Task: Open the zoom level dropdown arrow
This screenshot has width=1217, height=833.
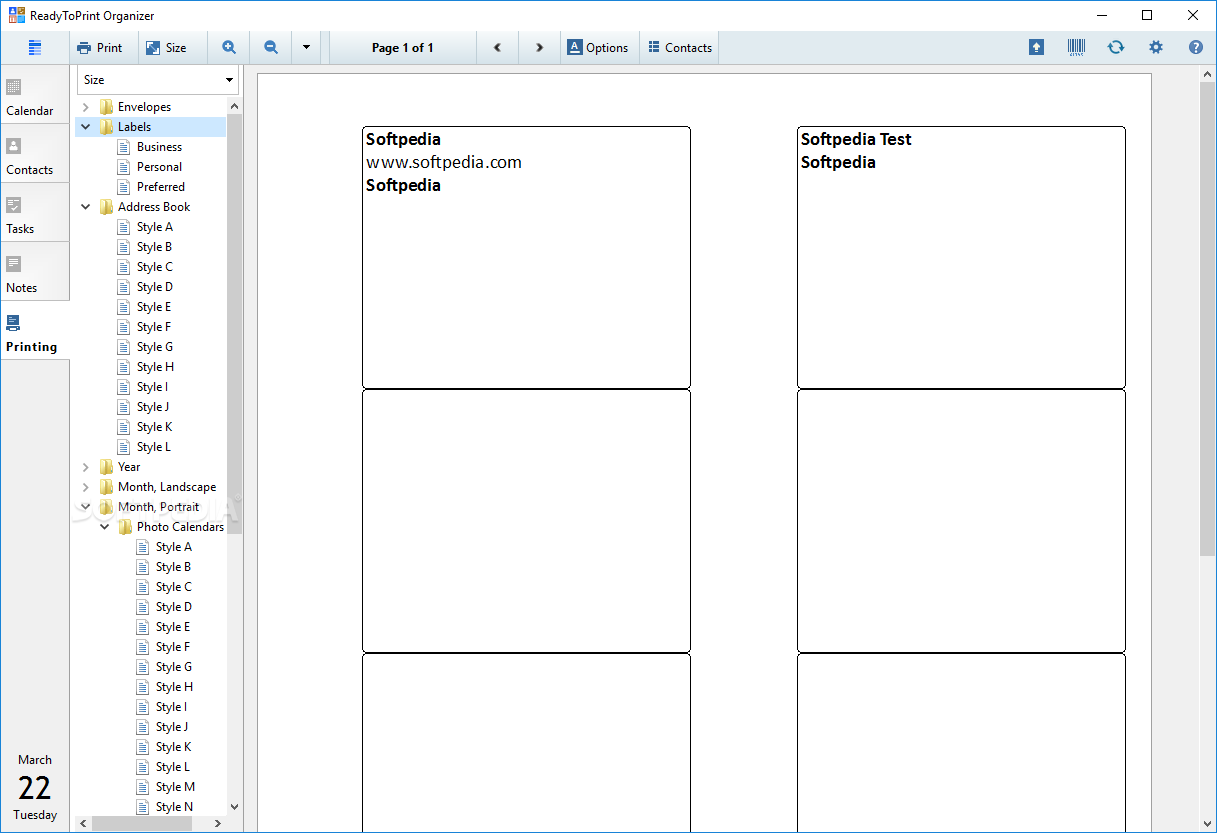Action: point(306,47)
